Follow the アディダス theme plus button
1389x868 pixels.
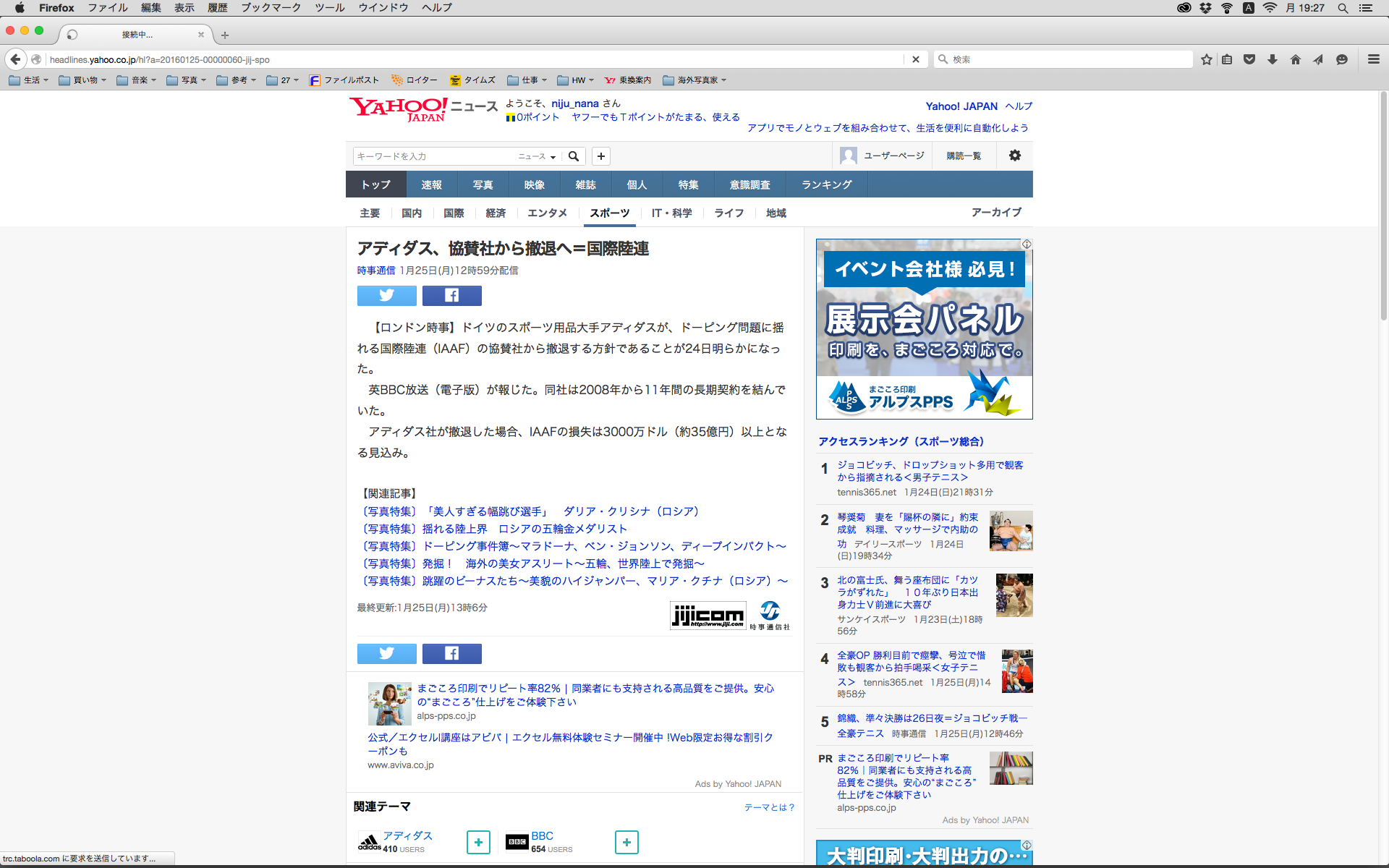tap(478, 842)
